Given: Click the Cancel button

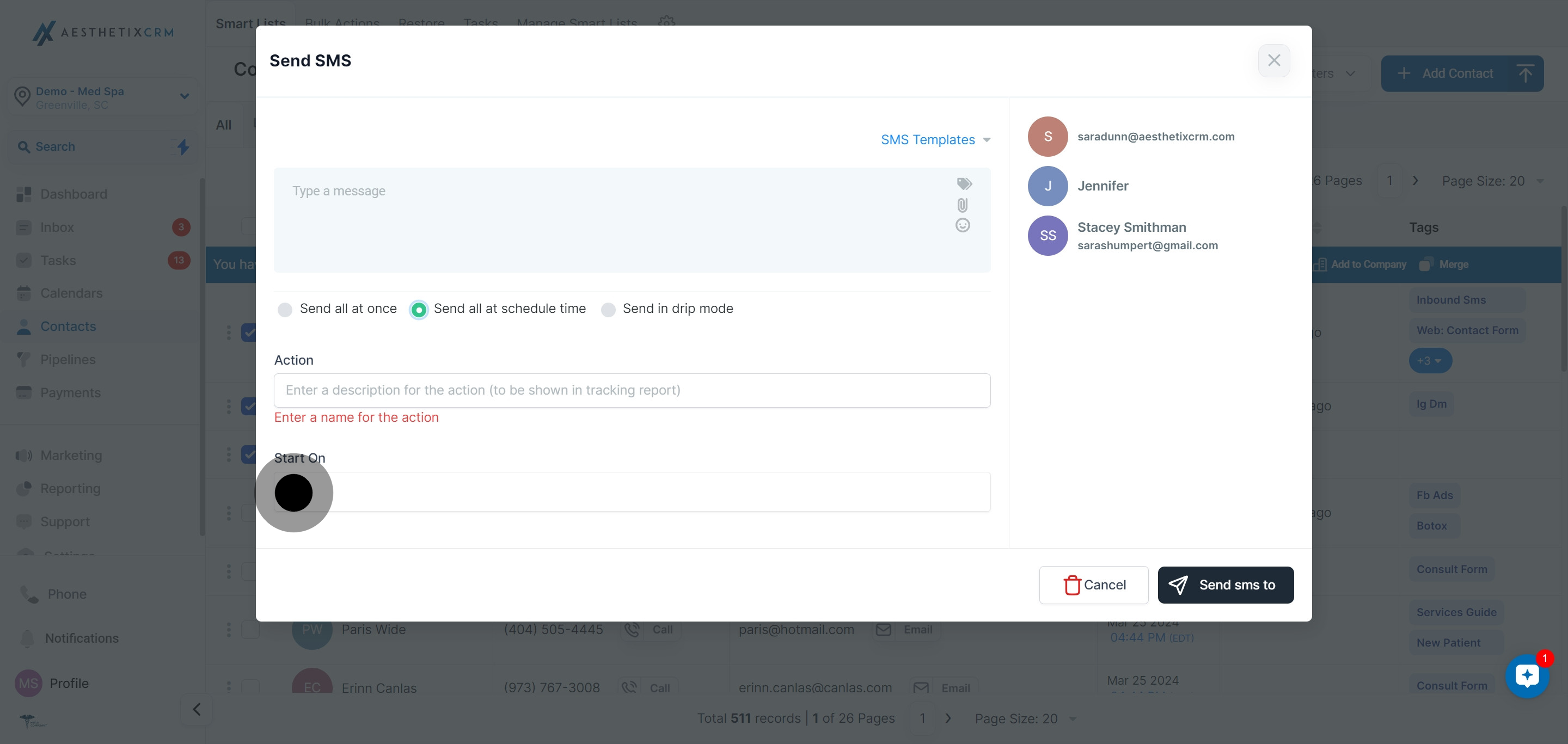Looking at the screenshot, I should (x=1093, y=585).
